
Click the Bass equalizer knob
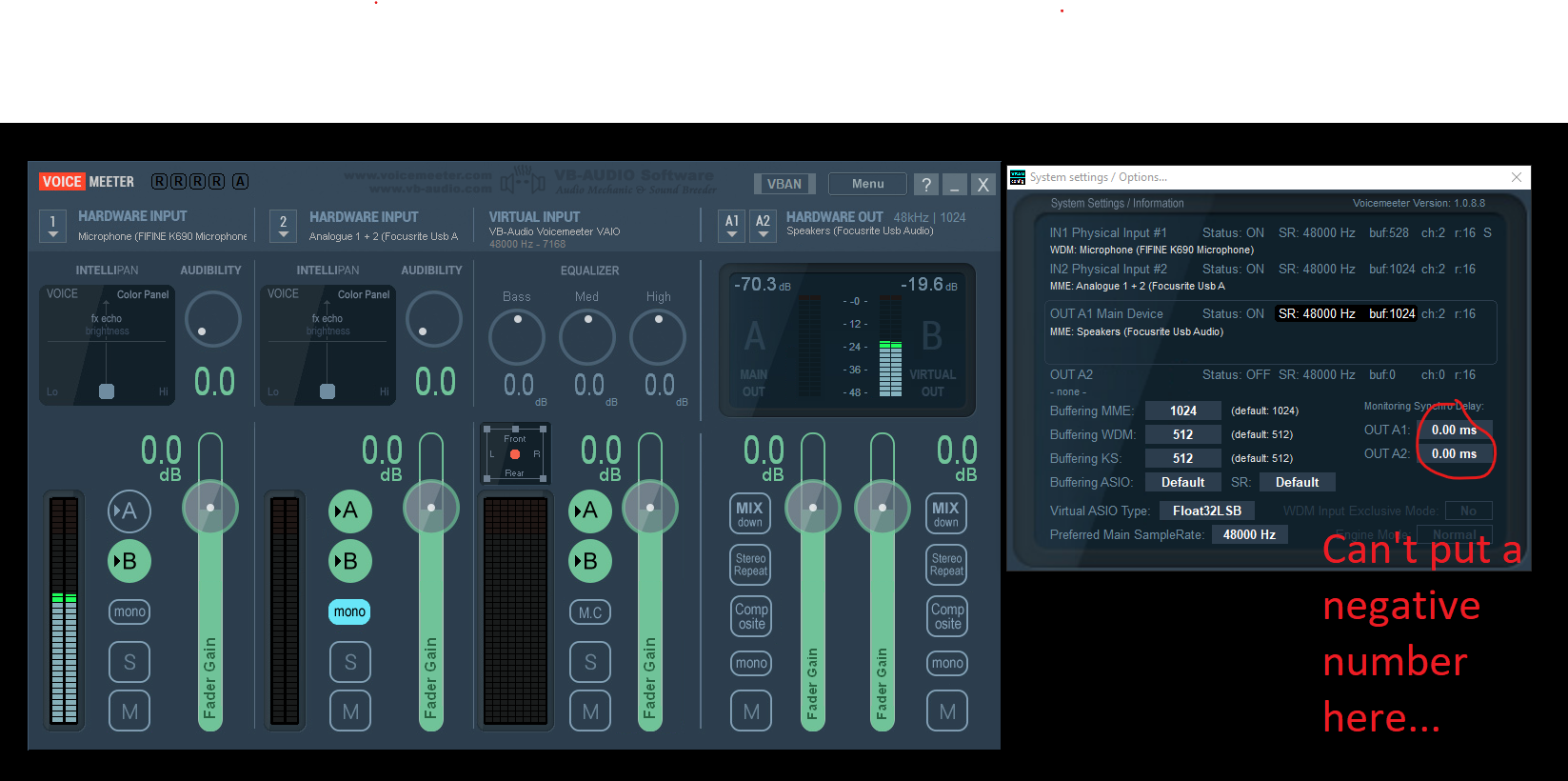pos(517,337)
